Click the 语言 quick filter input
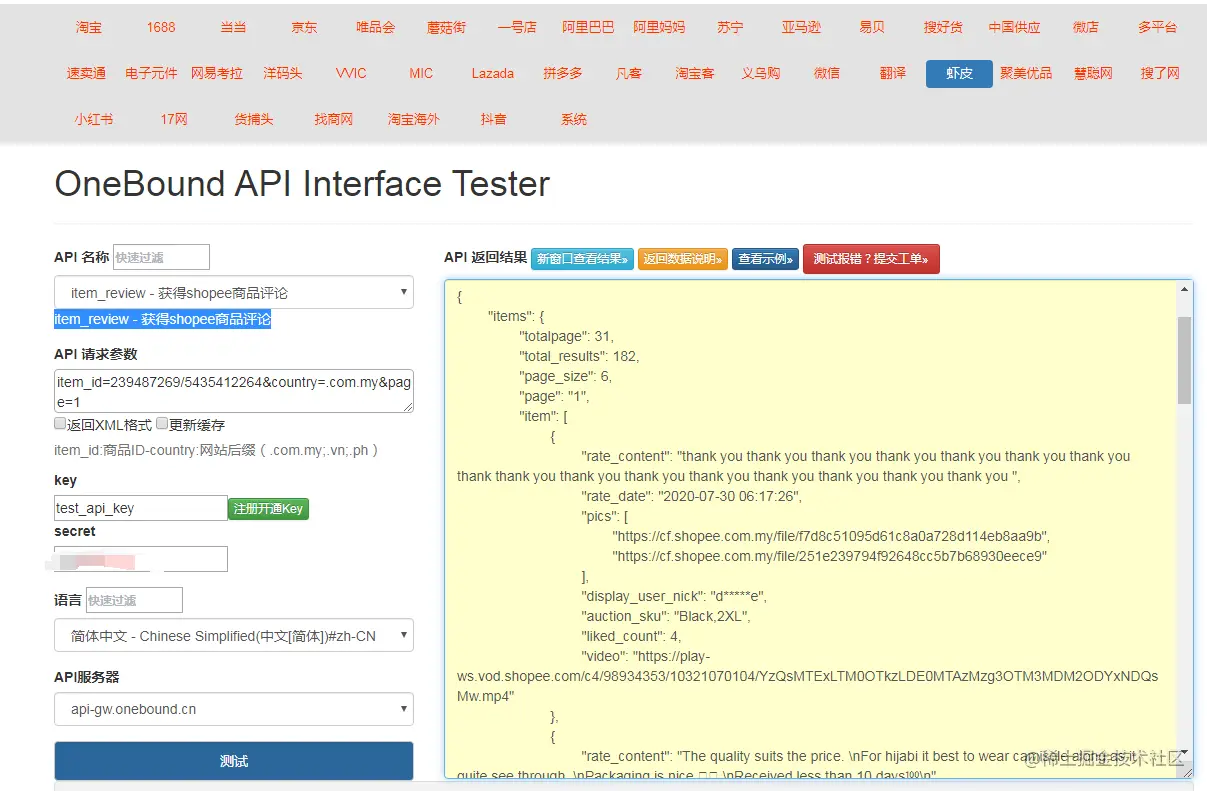This screenshot has height=791, width=1207. click(134, 600)
